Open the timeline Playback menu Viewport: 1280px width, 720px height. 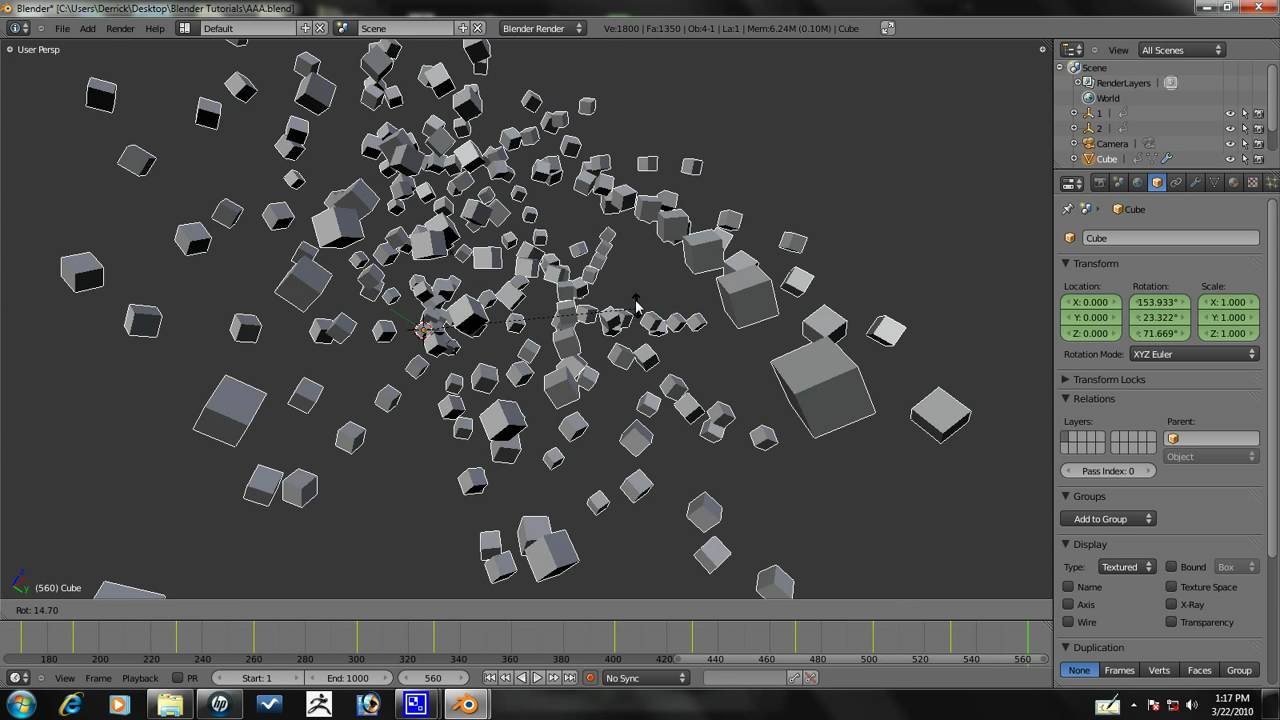(140, 678)
